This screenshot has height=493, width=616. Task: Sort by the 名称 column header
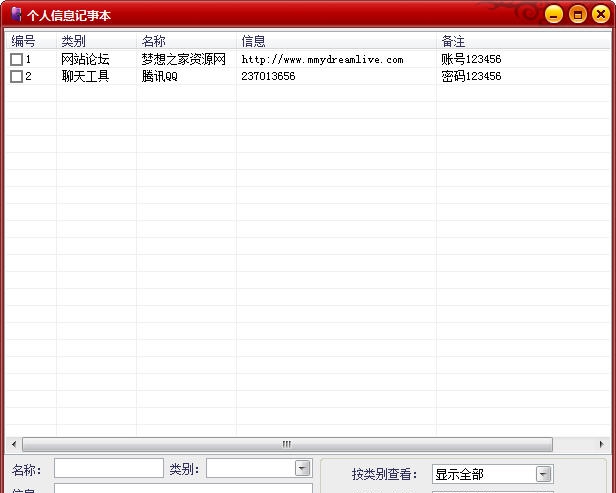point(187,41)
